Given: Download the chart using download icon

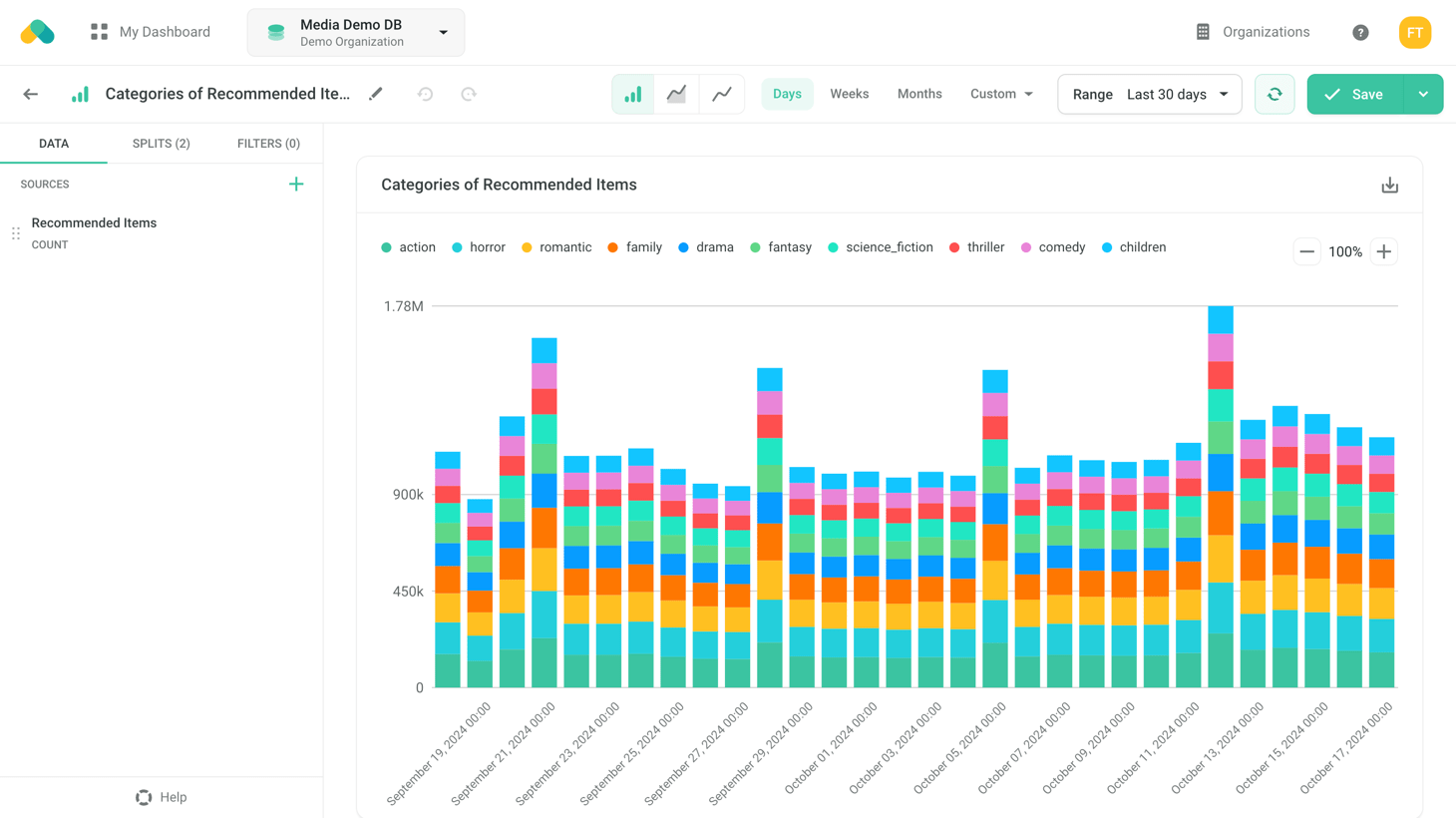Looking at the screenshot, I should (x=1389, y=186).
